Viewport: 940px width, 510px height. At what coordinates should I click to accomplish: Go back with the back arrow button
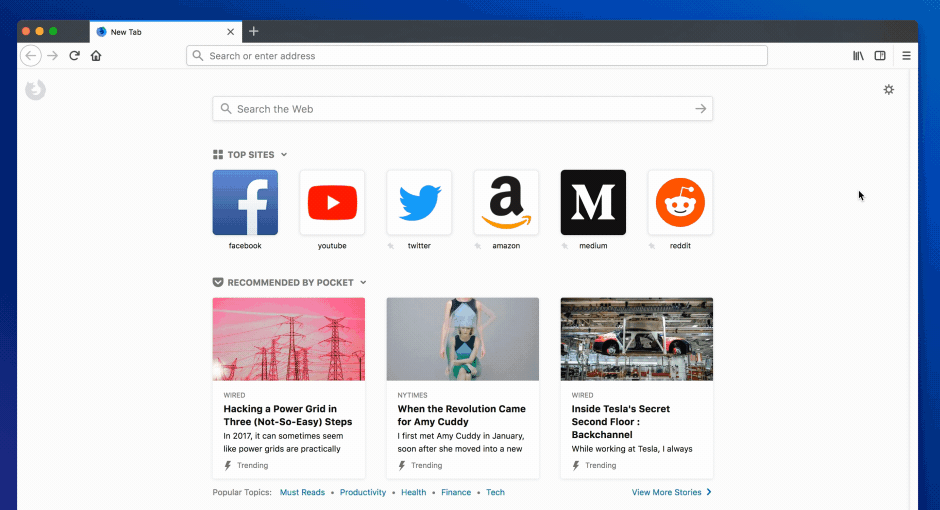(31, 56)
